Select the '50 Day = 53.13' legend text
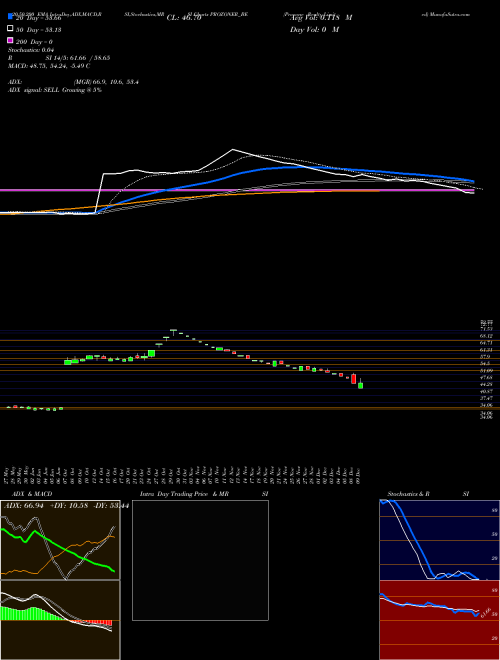 39,29
